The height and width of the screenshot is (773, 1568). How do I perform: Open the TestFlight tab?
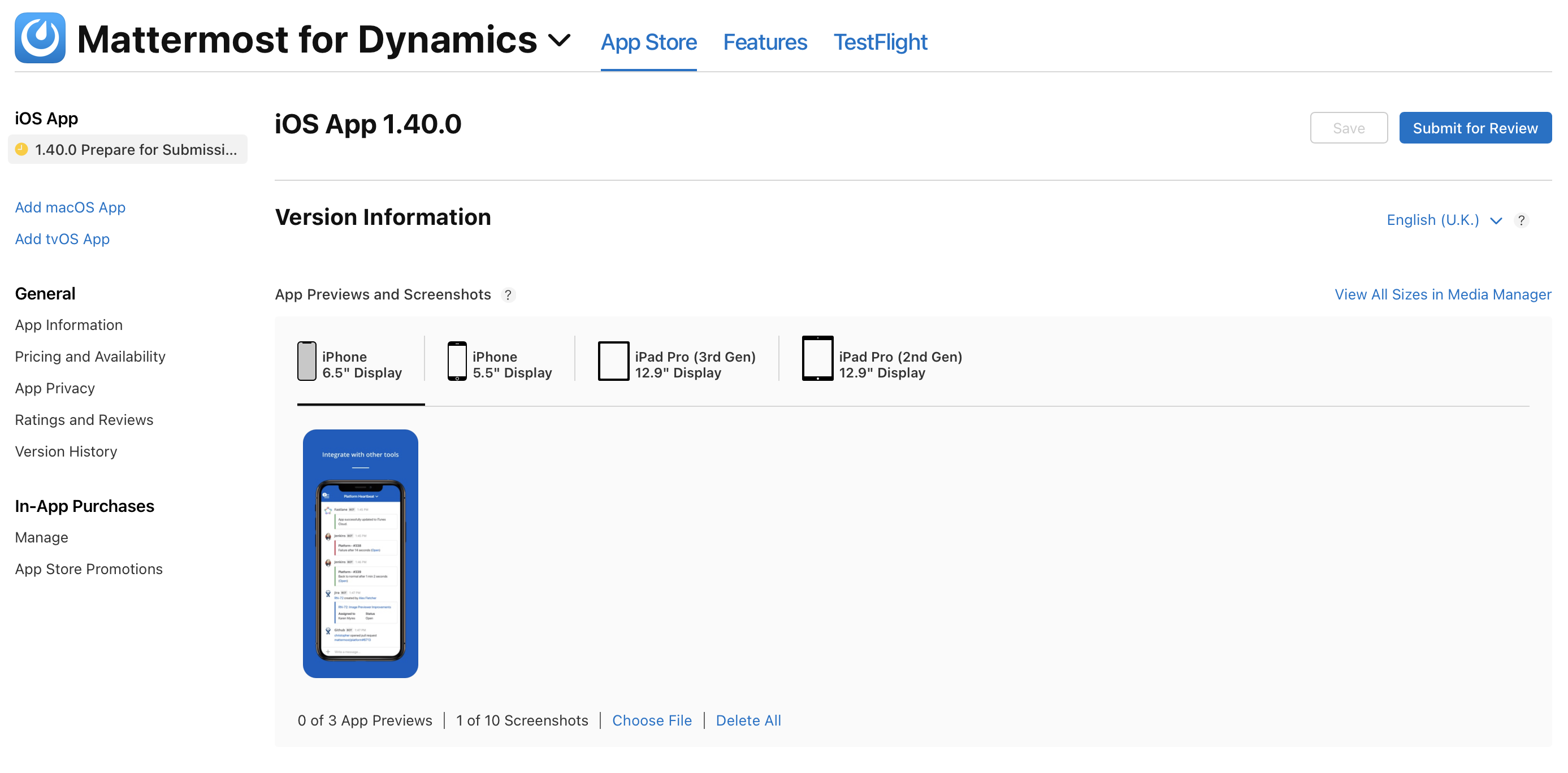coord(880,42)
